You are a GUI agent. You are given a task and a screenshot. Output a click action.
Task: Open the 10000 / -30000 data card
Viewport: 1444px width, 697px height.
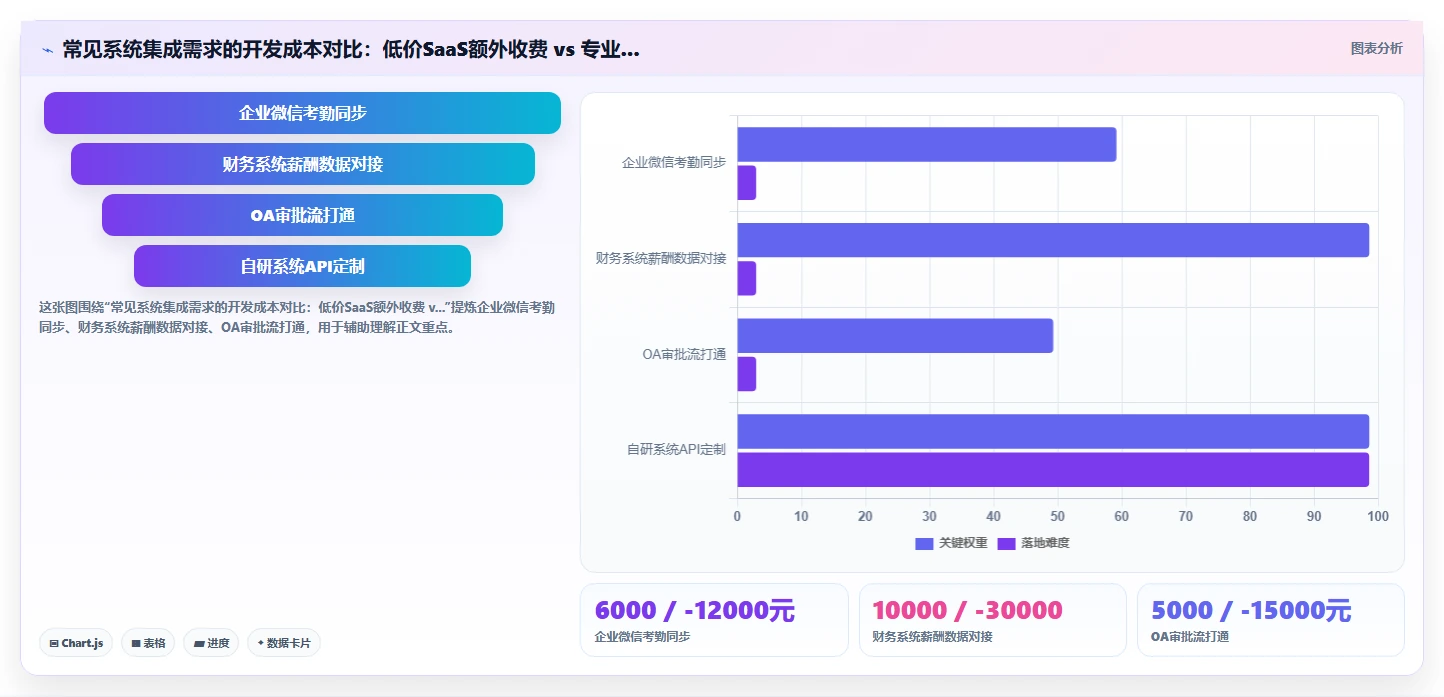tap(993, 620)
